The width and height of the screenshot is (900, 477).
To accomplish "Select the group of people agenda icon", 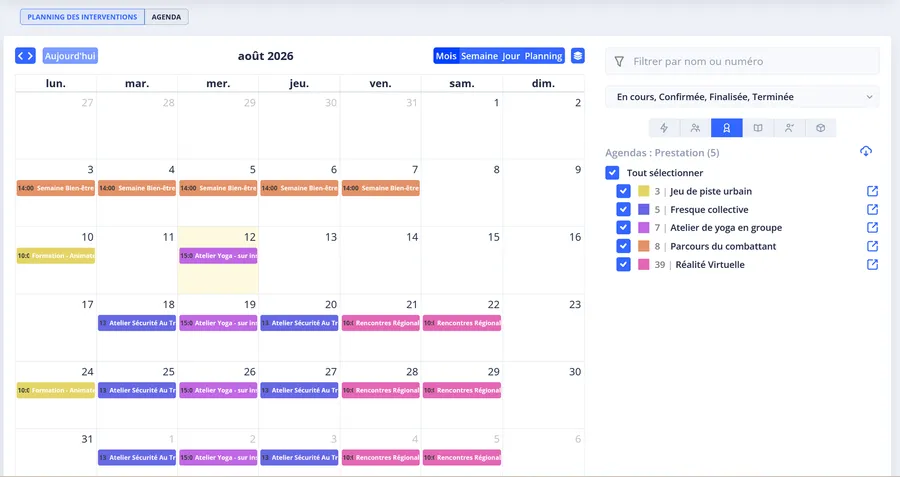I will pyautogui.click(x=695, y=128).
